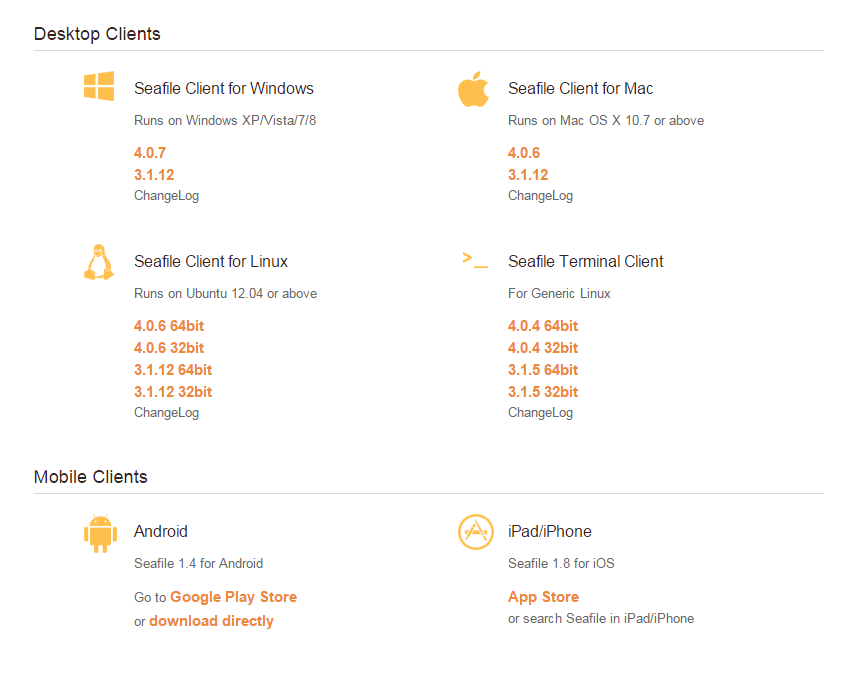Download Linux client 3.1.12 64bit
This screenshot has height=683, width=867.
pos(173,370)
